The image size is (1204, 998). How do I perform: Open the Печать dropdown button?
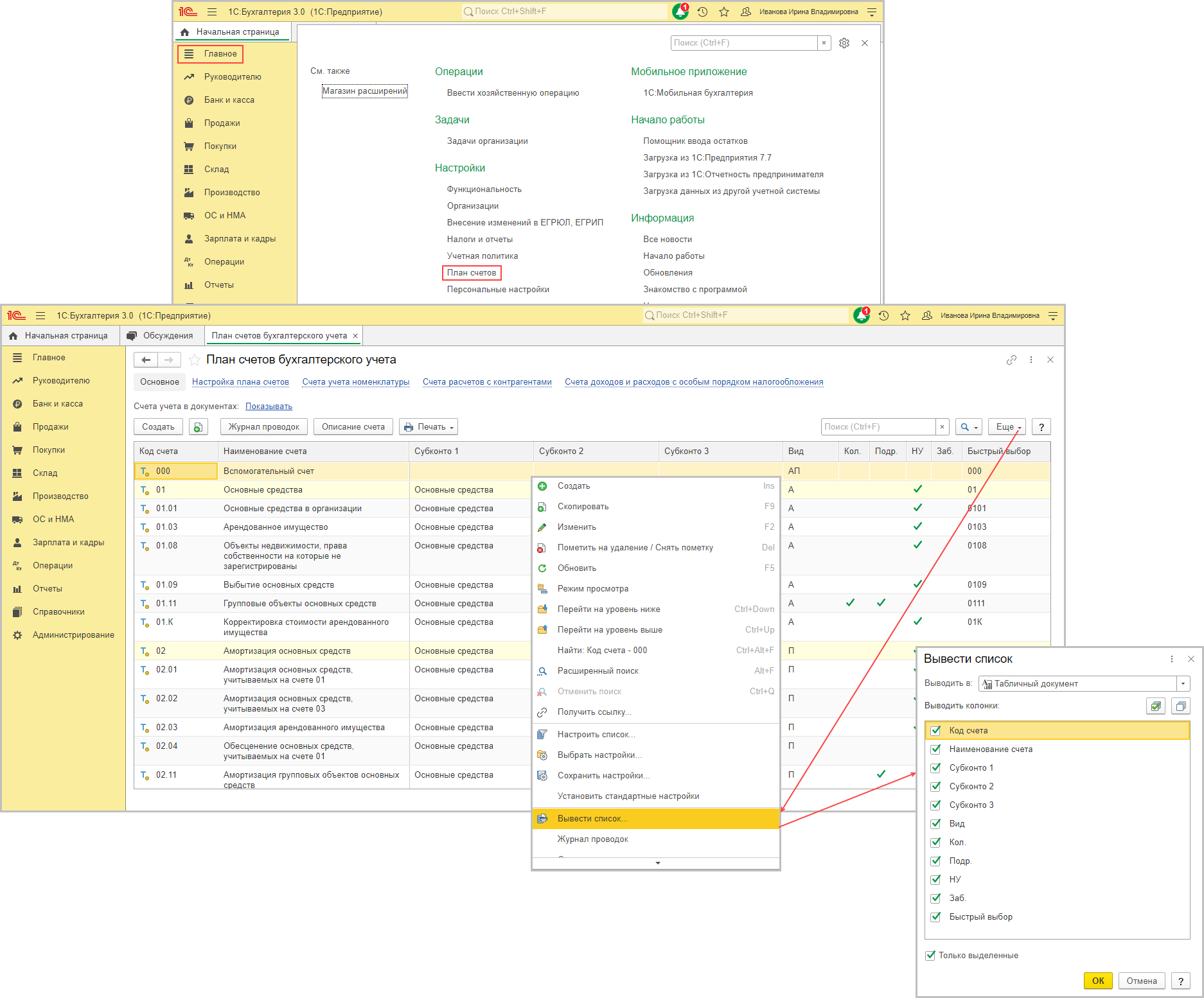[429, 427]
